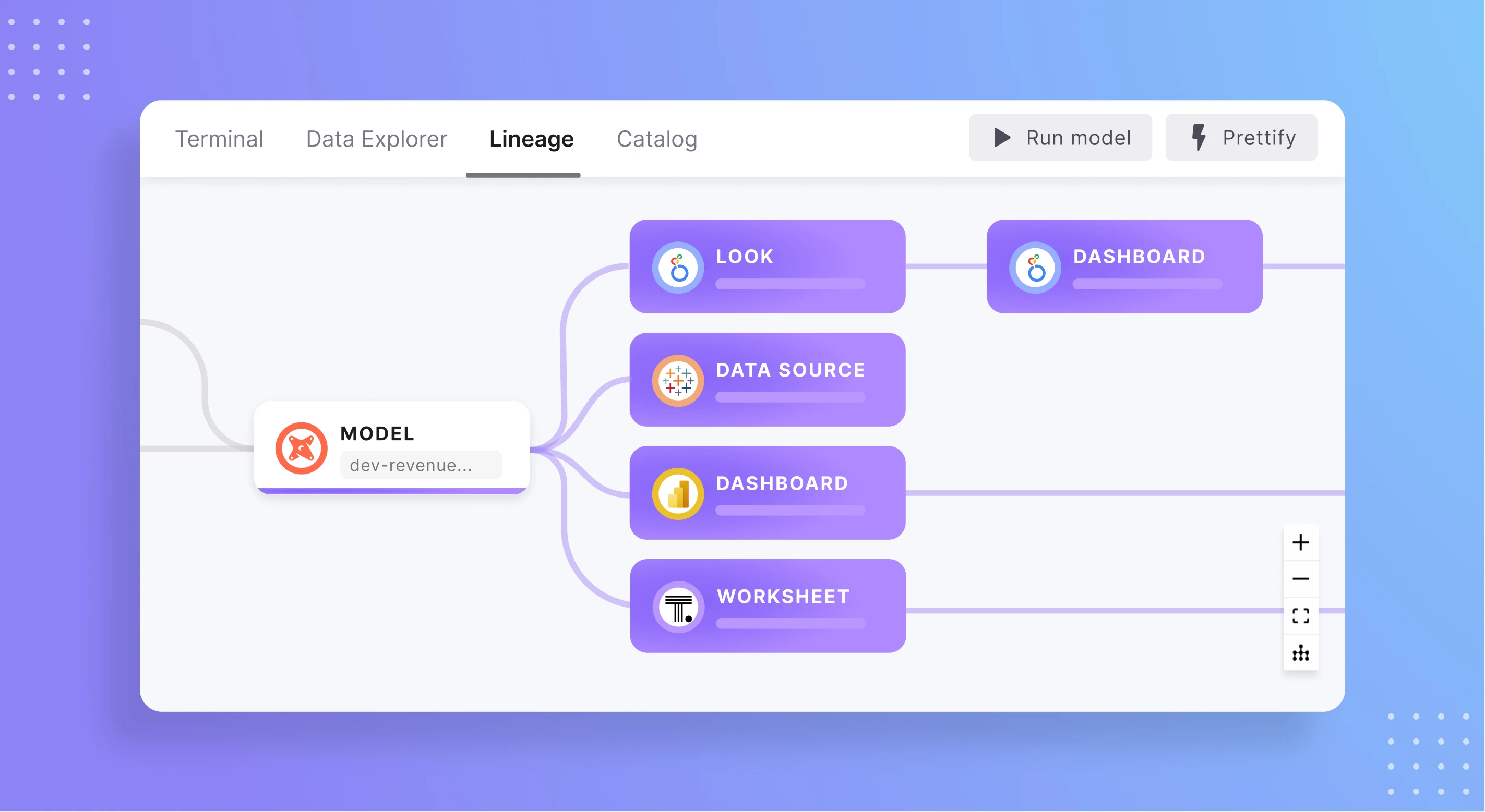Zoom in with the plus icon
Screen dimensions: 1485x812
click(1300, 542)
